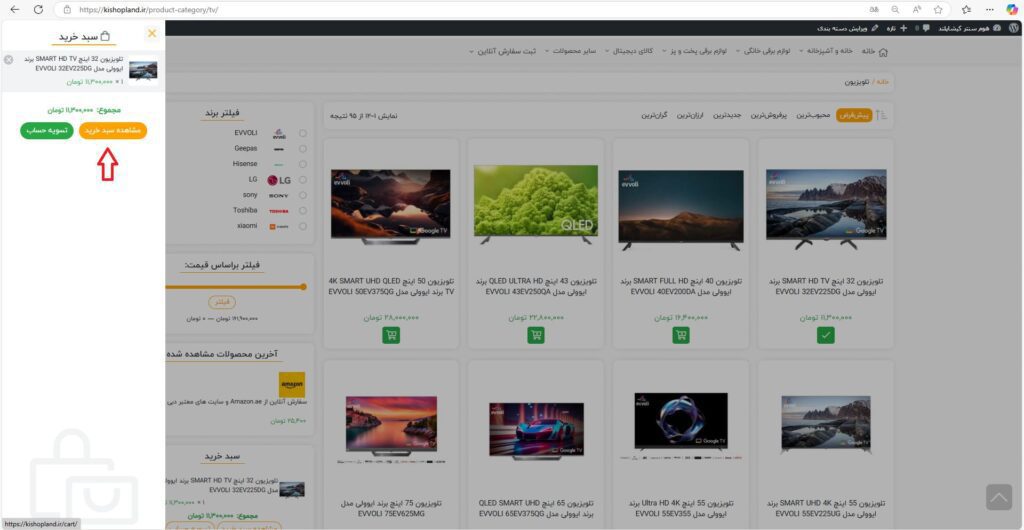Sort products by پرفروش‌ترین (best-selling)
Screen dimensions: 1024x530
point(768,116)
